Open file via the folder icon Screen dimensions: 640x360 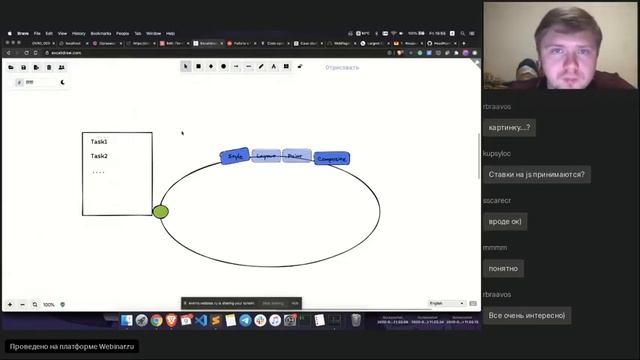[11, 67]
